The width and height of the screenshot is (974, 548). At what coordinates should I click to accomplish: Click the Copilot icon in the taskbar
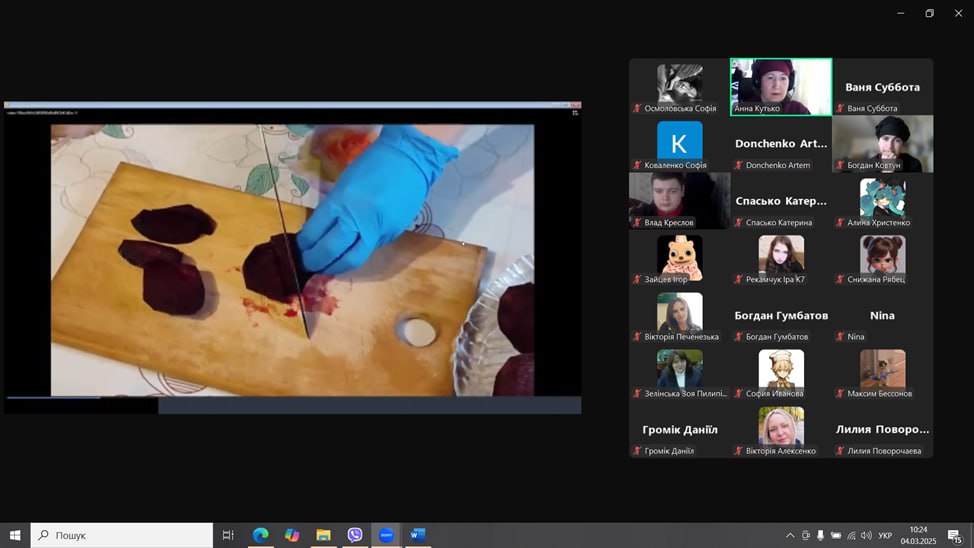coord(292,535)
